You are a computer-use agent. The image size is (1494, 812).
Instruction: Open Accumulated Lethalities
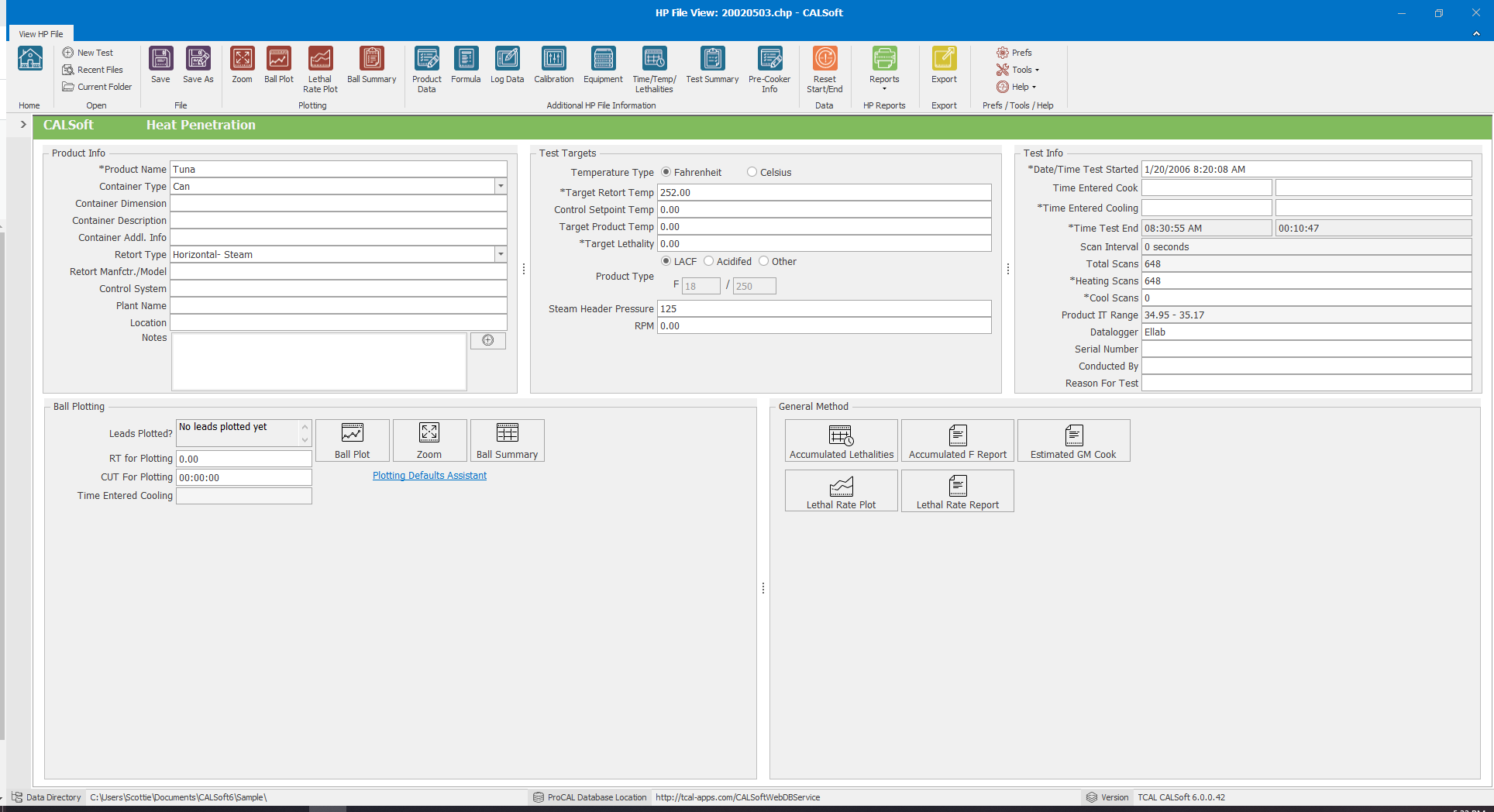pyautogui.click(x=841, y=440)
